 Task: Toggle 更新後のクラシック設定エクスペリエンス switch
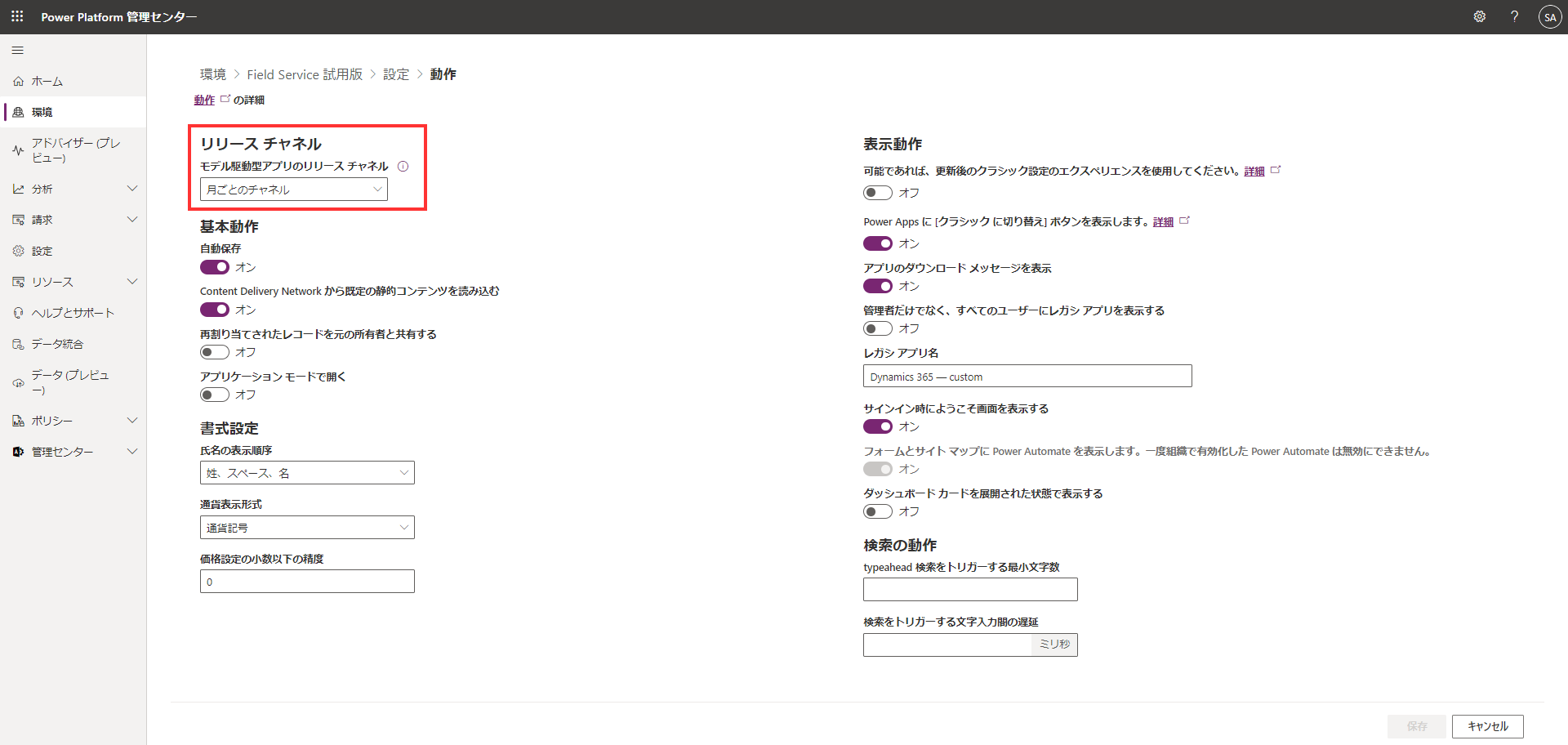pyautogui.click(x=878, y=193)
